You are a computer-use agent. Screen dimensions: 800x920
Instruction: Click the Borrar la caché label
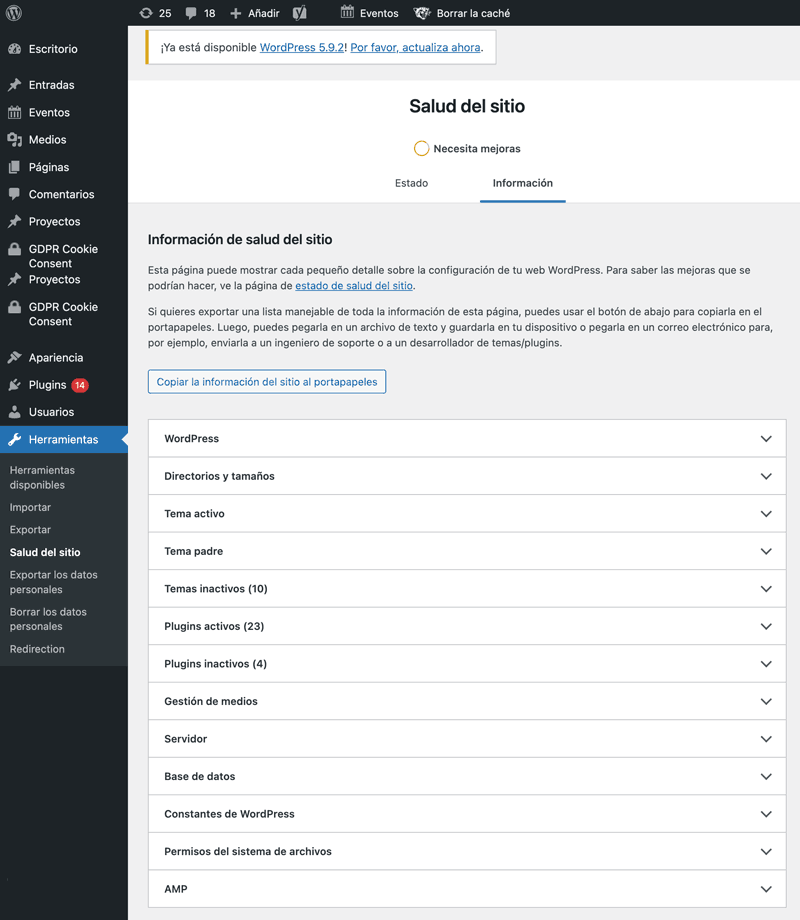(473, 13)
